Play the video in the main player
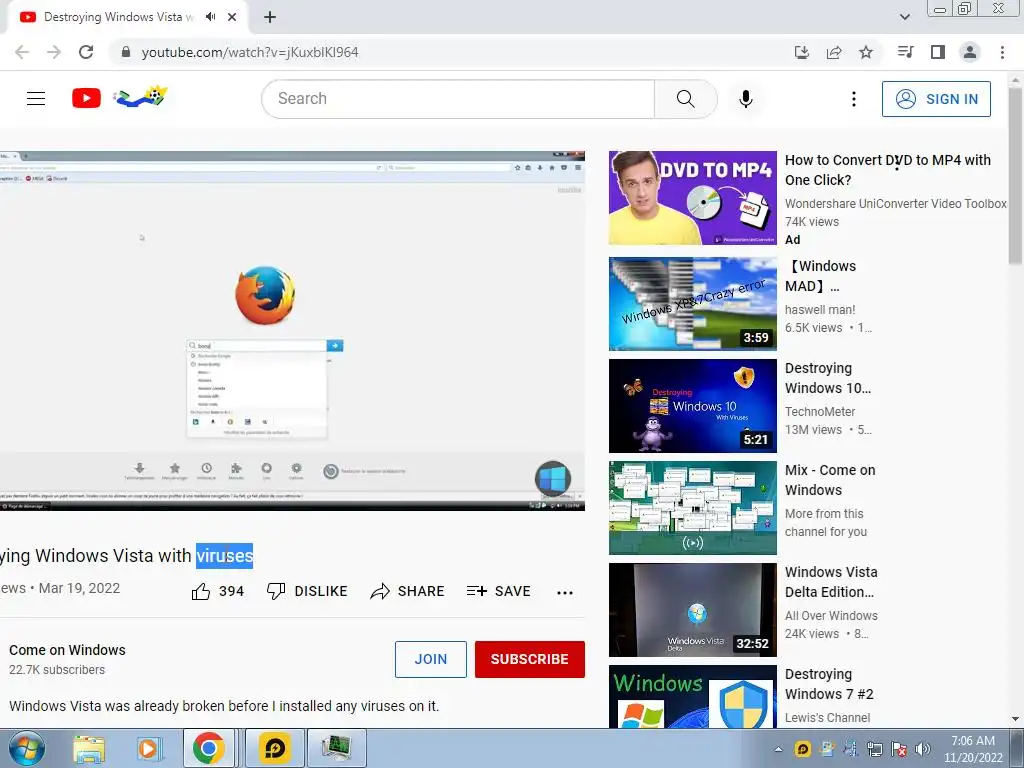This screenshot has height=768, width=1024. coord(293,331)
